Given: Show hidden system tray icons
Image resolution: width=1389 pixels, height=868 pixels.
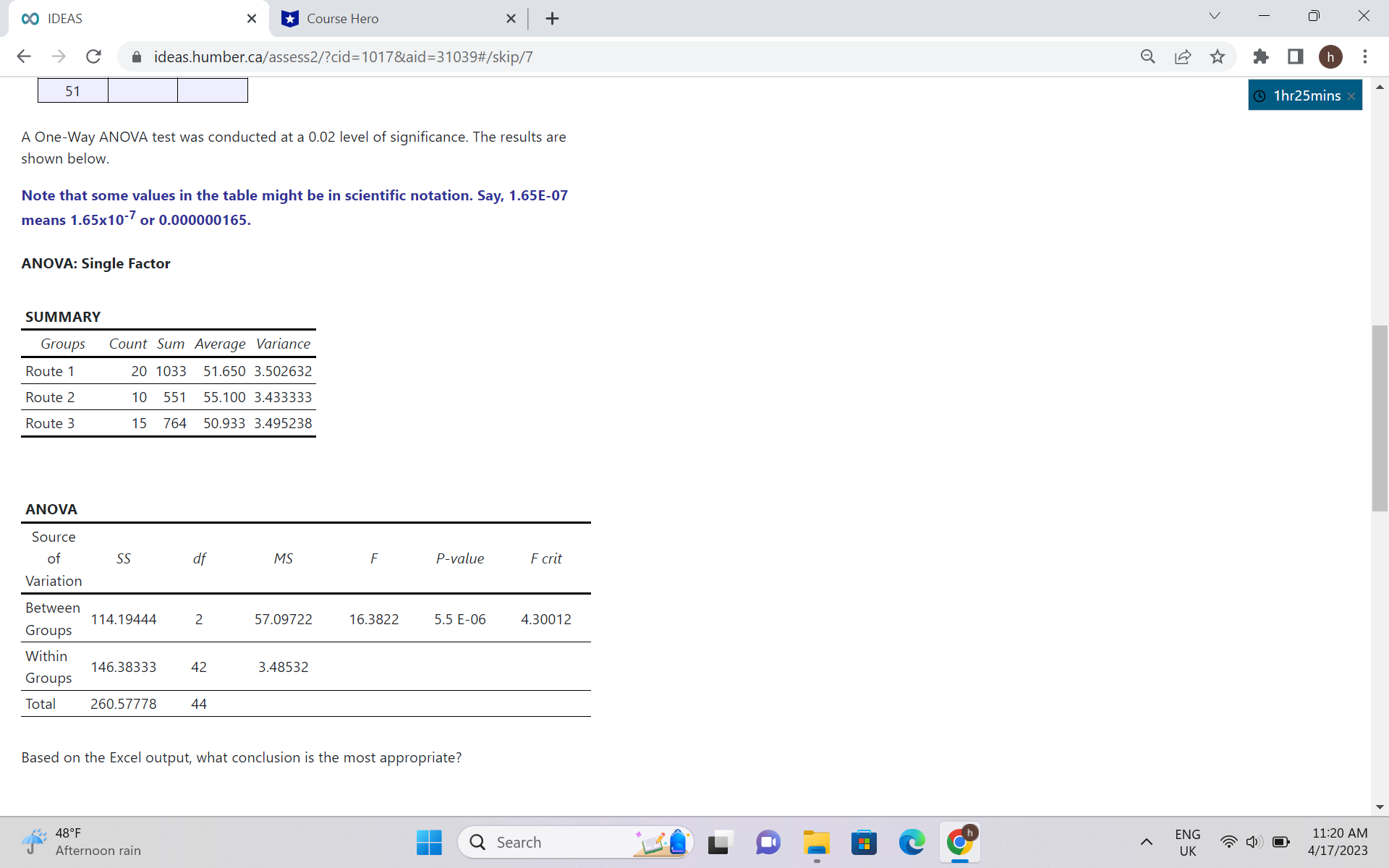Looking at the screenshot, I should [1147, 842].
